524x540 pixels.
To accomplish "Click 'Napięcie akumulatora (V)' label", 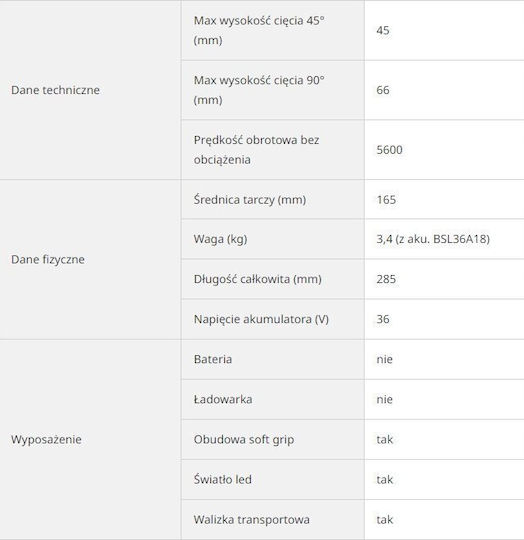I will tap(261, 319).
